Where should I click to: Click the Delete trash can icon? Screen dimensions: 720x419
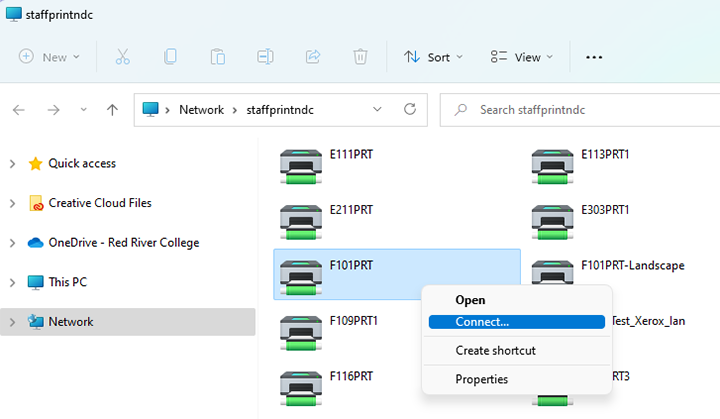click(x=360, y=57)
